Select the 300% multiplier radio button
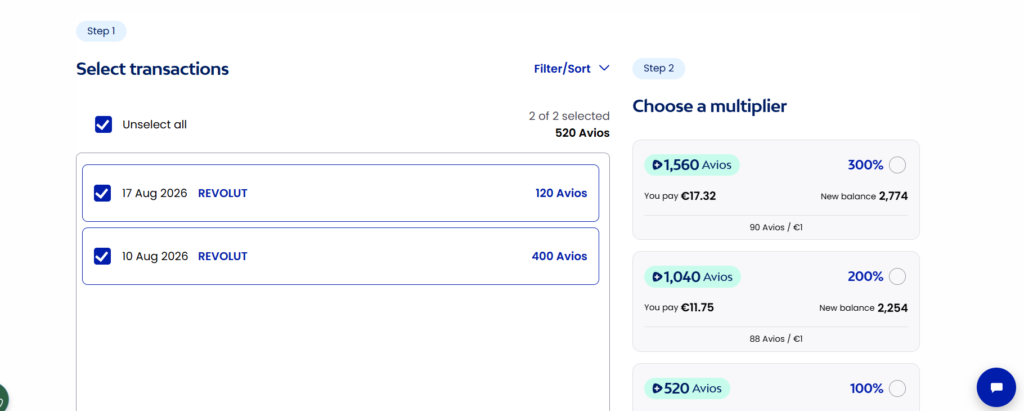1024x411 pixels. coord(897,165)
